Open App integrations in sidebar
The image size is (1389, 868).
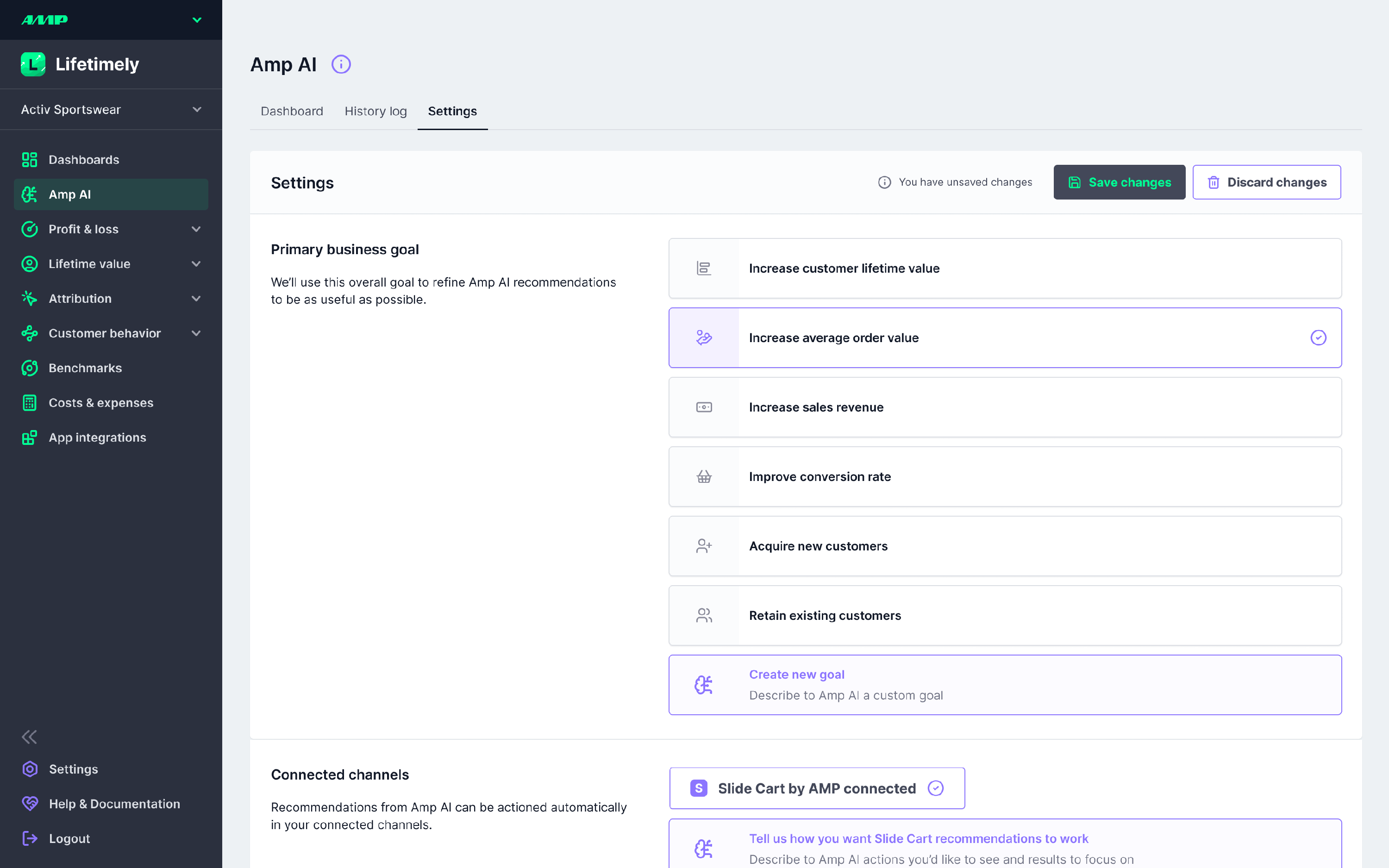(97, 437)
